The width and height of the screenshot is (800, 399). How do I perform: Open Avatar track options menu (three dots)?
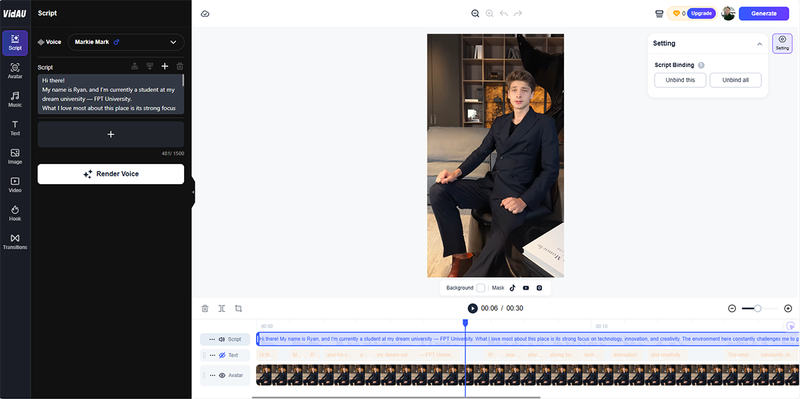click(x=212, y=375)
